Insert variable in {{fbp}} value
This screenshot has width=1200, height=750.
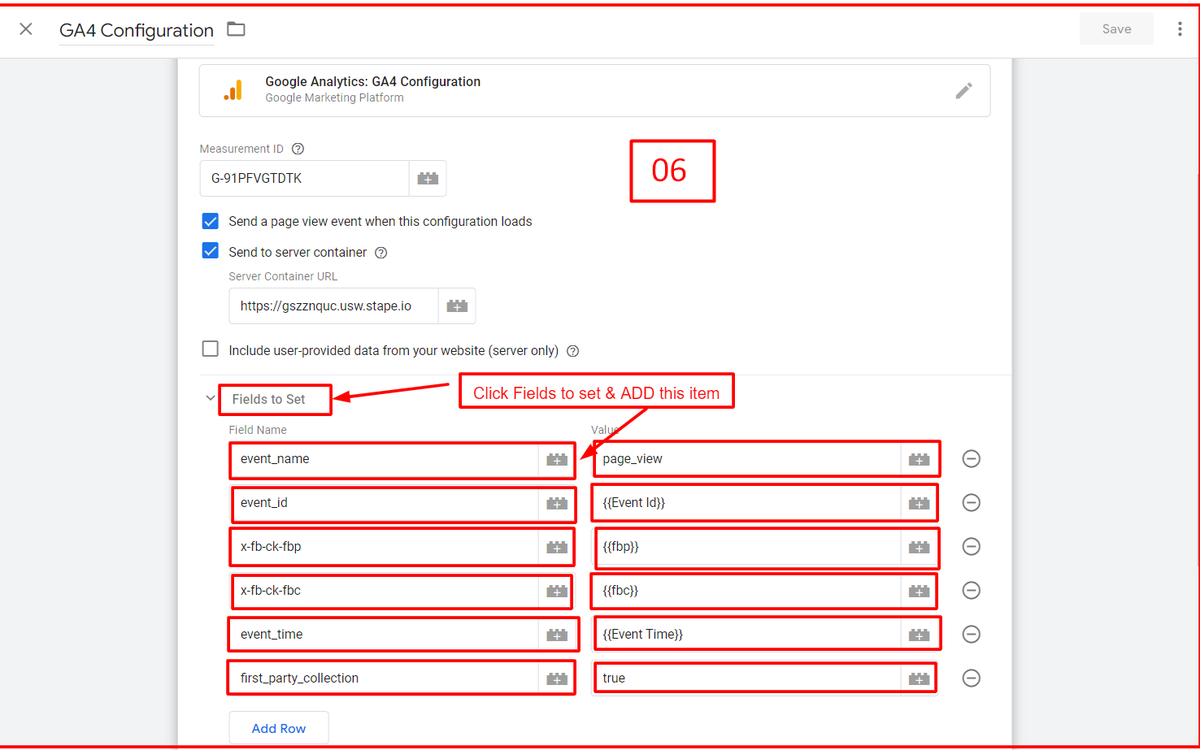pos(919,548)
